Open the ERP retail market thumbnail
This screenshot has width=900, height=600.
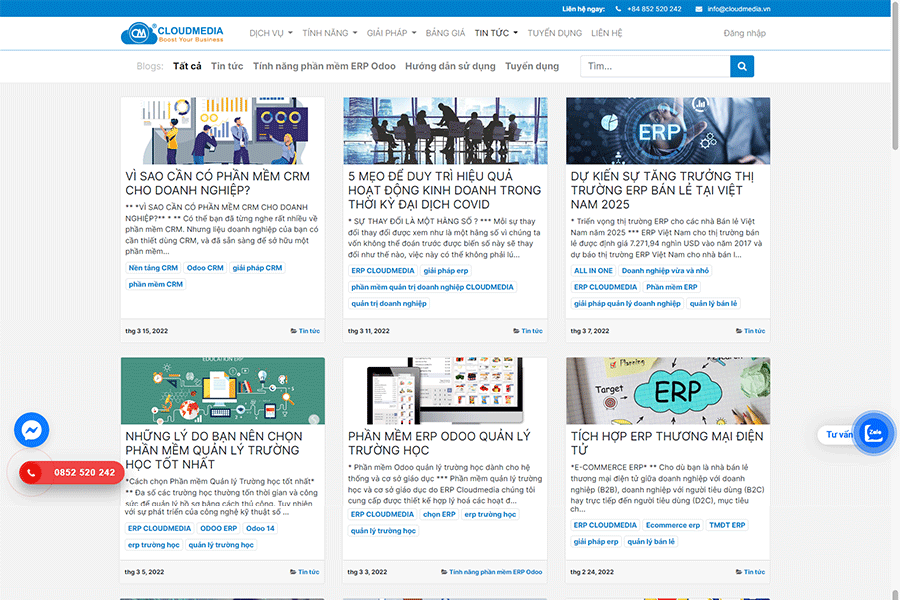(668, 131)
